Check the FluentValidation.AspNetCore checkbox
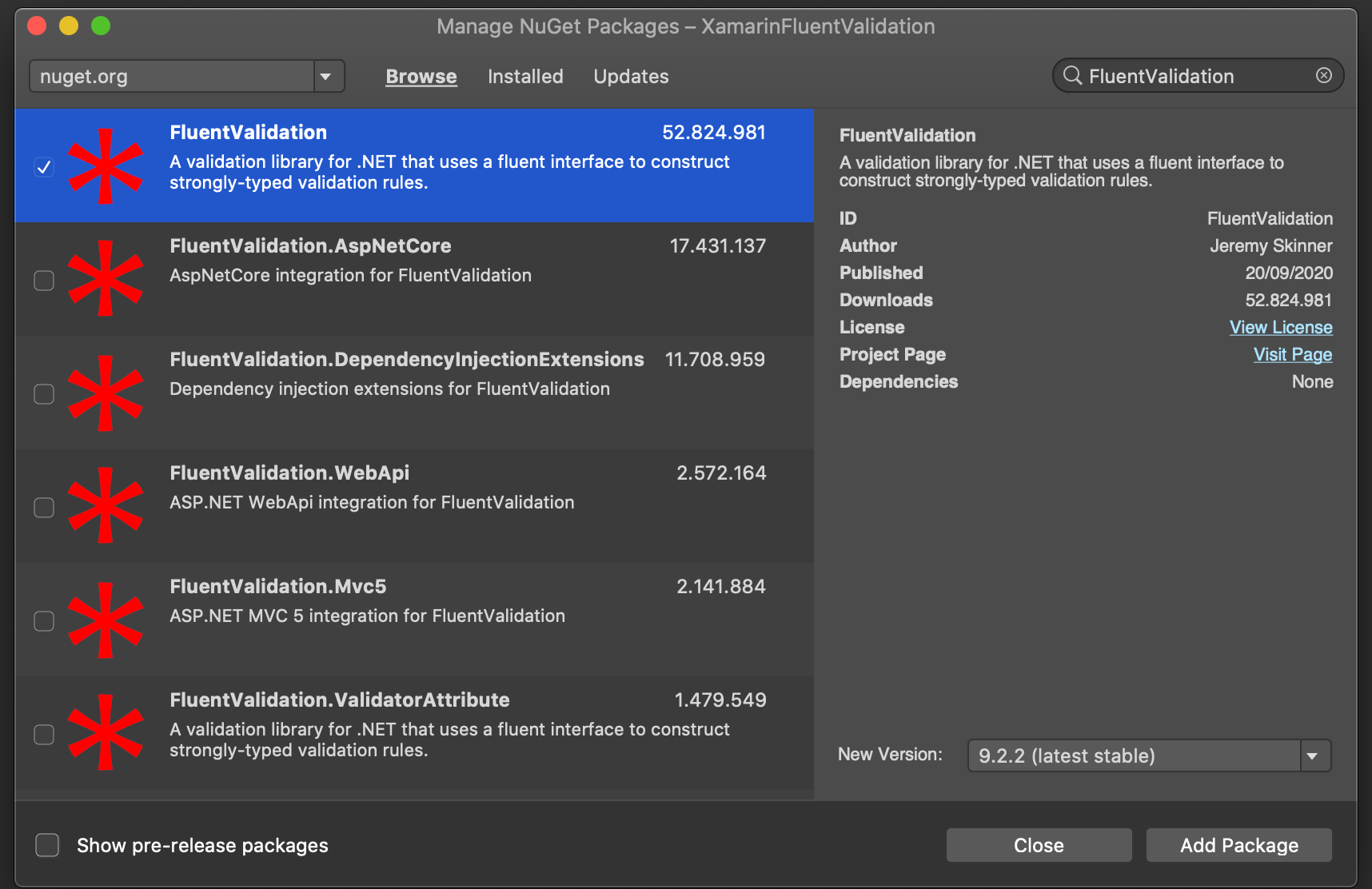The image size is (1372, 889). pyautogui.click(x=44, y=281)
